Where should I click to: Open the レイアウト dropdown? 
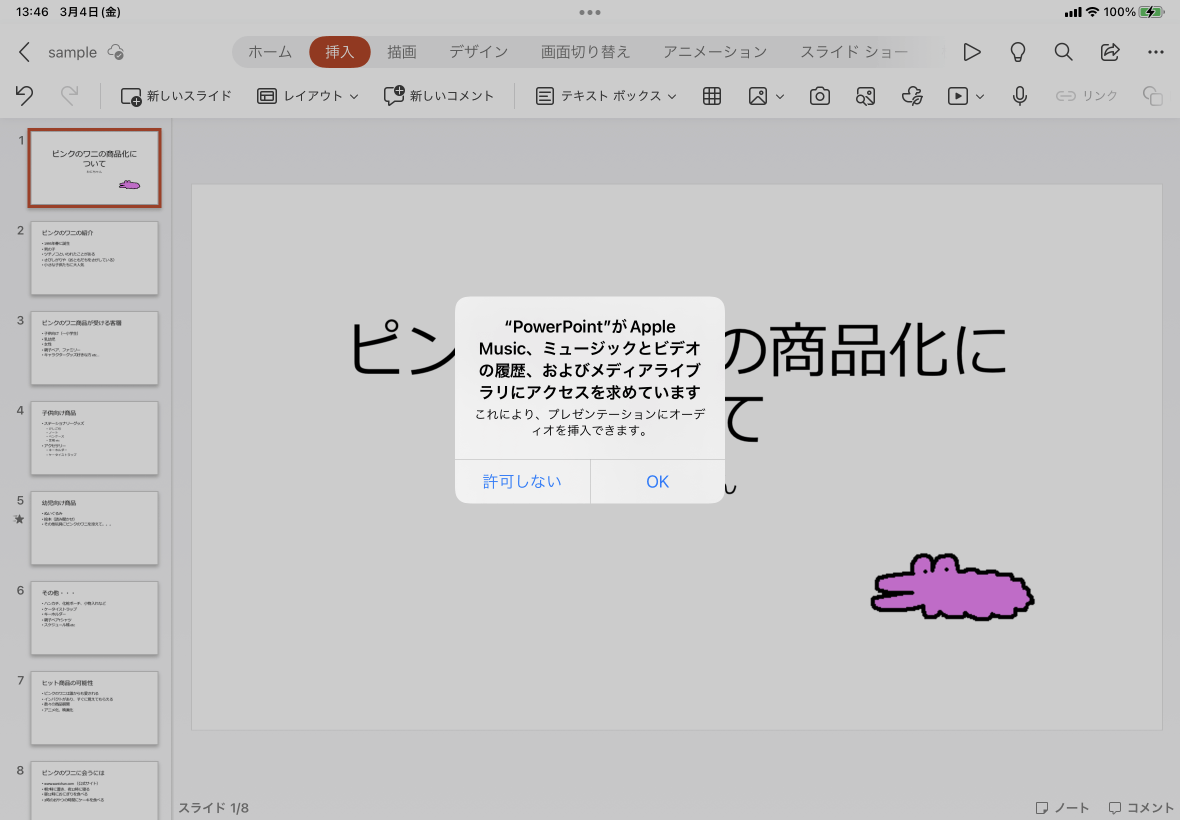click(x=307, y=95)
